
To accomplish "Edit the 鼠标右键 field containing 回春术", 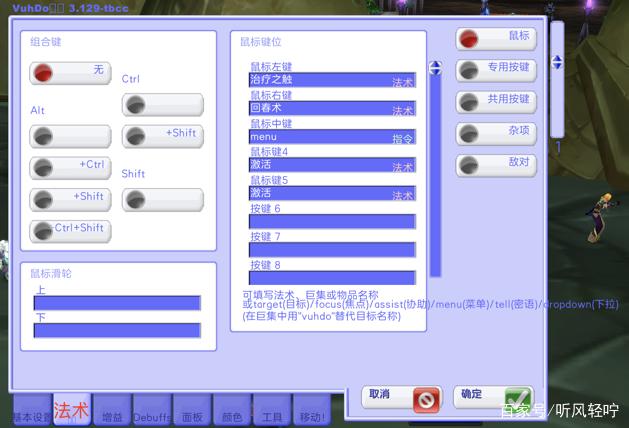I will pos(332,108).
